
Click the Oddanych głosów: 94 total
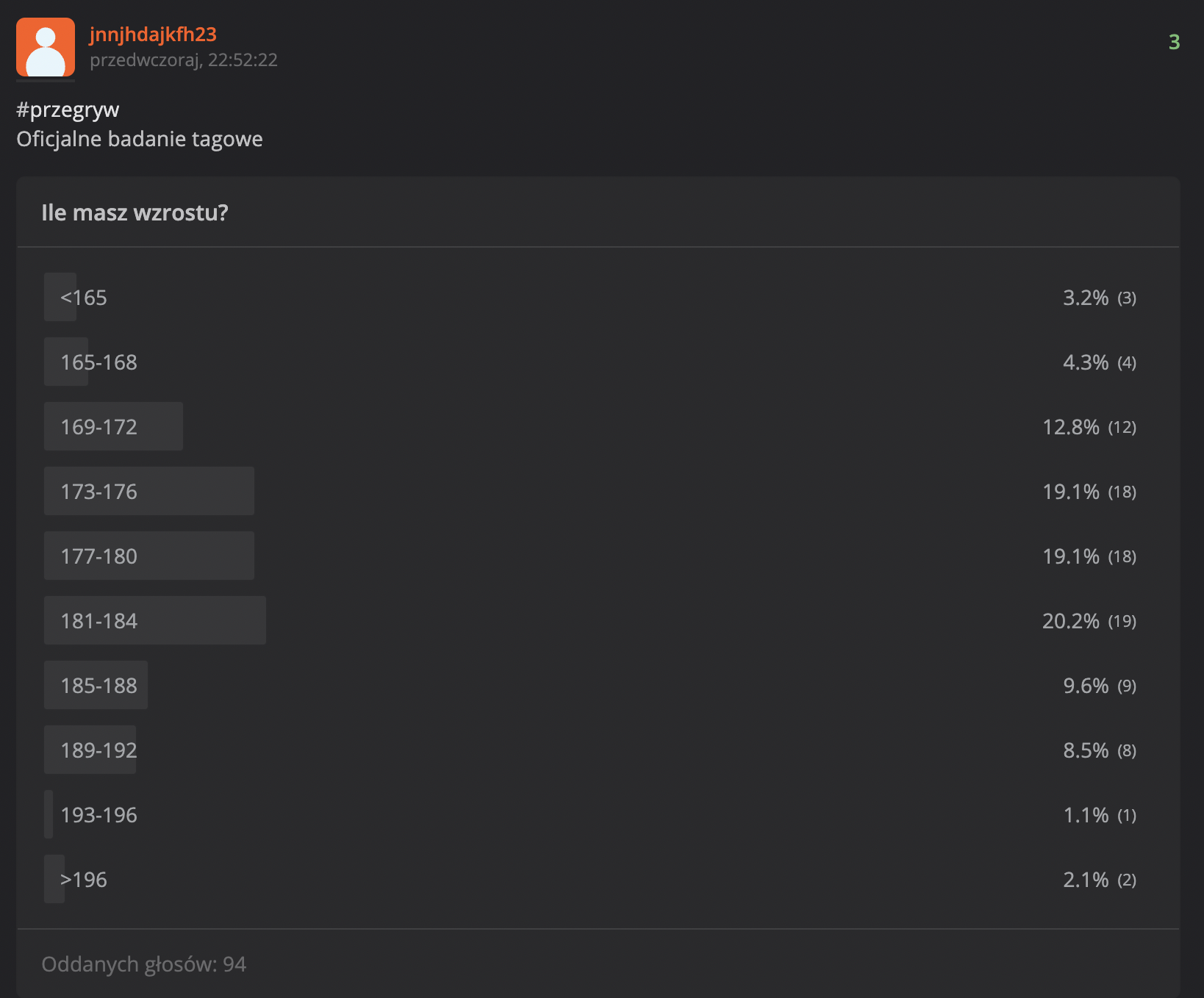144,964
